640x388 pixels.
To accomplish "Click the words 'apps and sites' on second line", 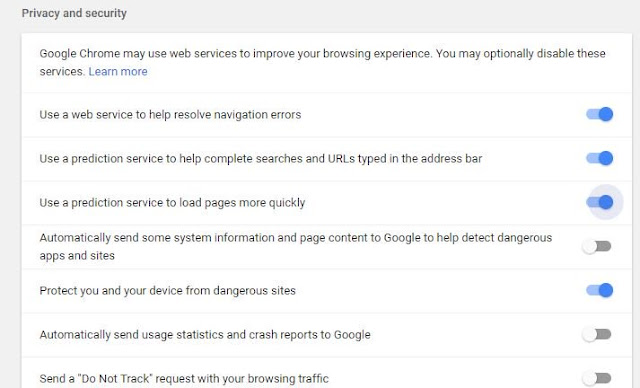I will (x=77, y=256).
